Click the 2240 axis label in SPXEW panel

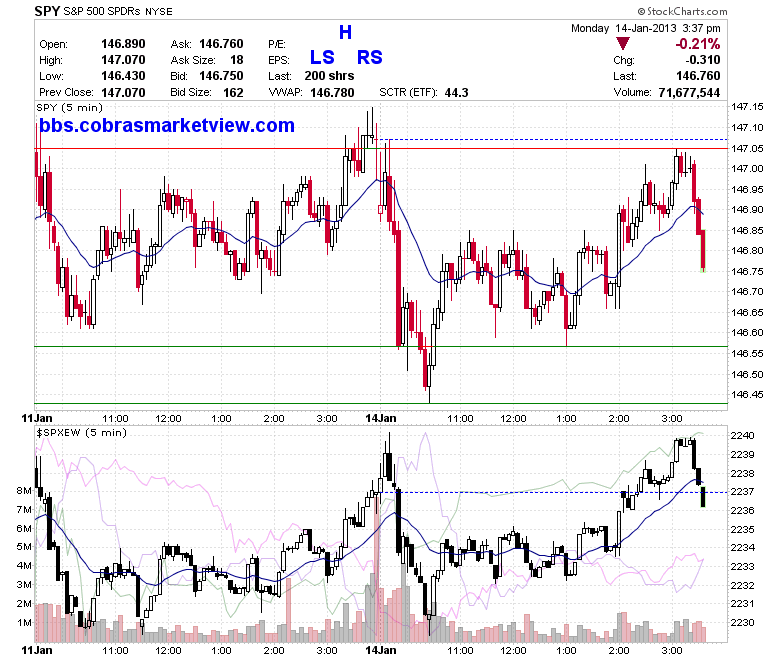tap(742, 435)
